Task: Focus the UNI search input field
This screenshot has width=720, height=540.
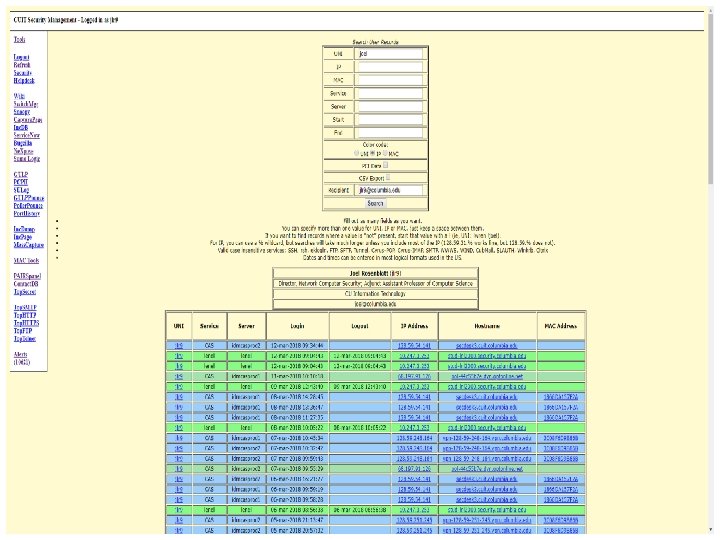Action: pos(390,54)
